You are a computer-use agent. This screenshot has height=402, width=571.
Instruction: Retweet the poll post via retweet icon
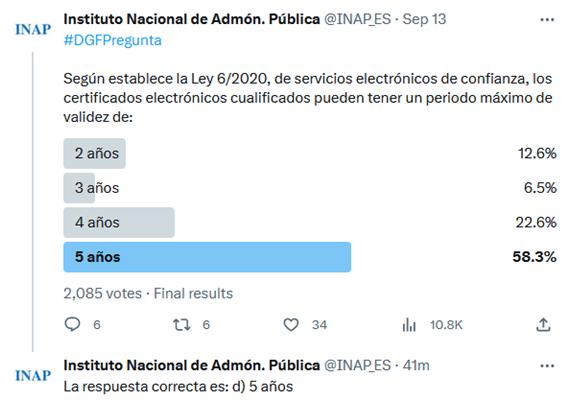[181, 324]
